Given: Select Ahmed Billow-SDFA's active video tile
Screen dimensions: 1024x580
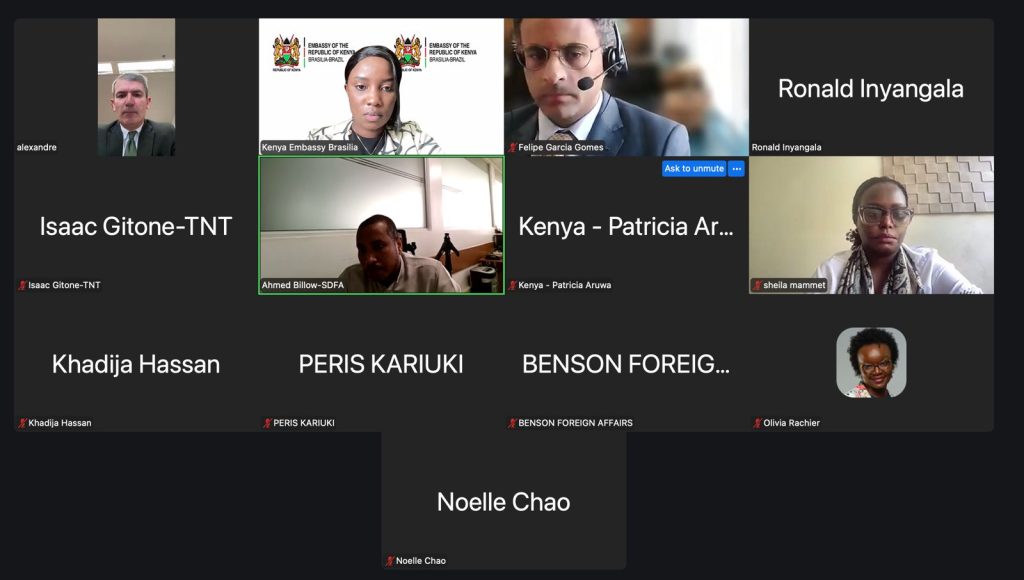Looking at the screenshot, I should (x=381, y=225).
